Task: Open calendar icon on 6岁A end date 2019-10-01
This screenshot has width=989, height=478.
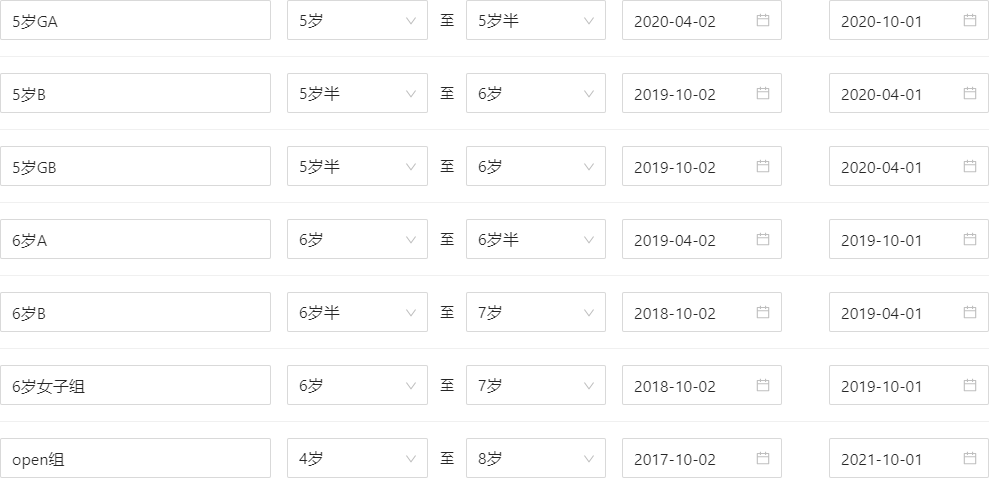Action: coord(970,239)
